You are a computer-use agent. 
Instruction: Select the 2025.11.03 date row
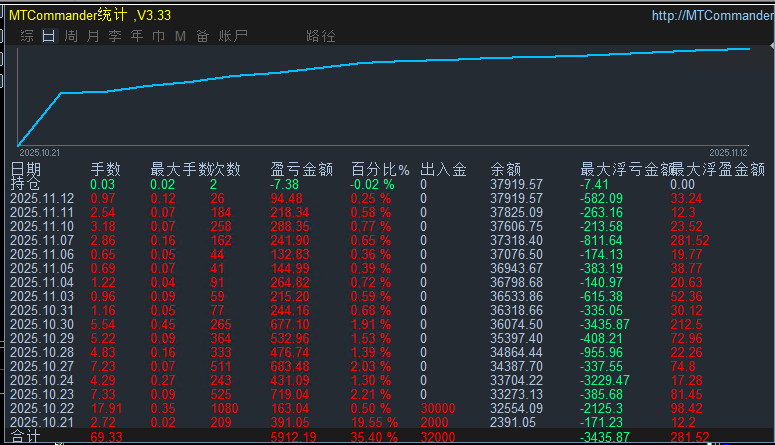(42, 296)
